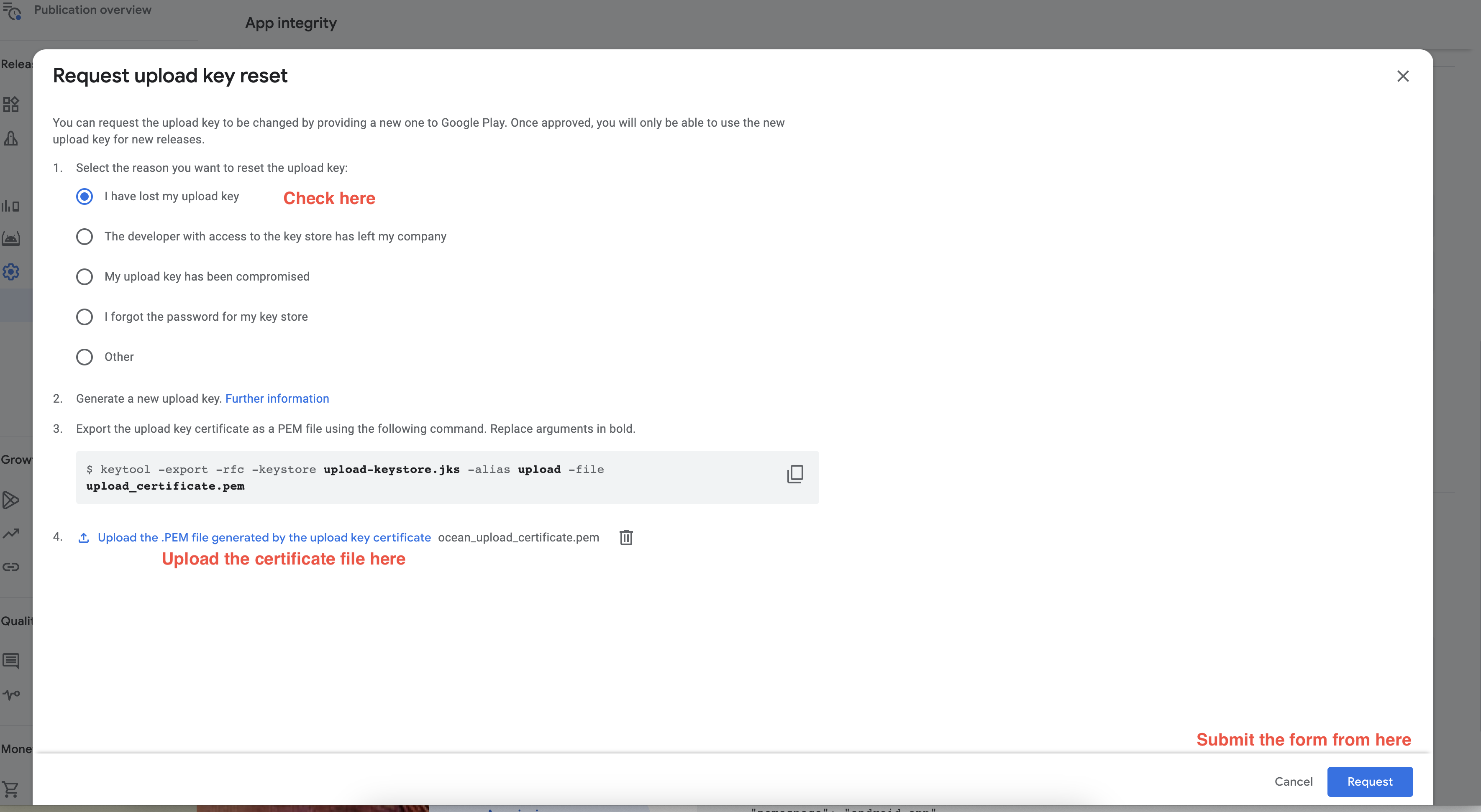Choose 'My upload key has been compromised'

coord(85,277)
